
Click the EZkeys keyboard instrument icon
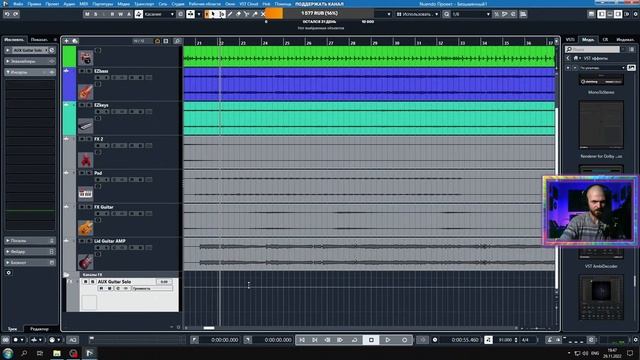85,126
